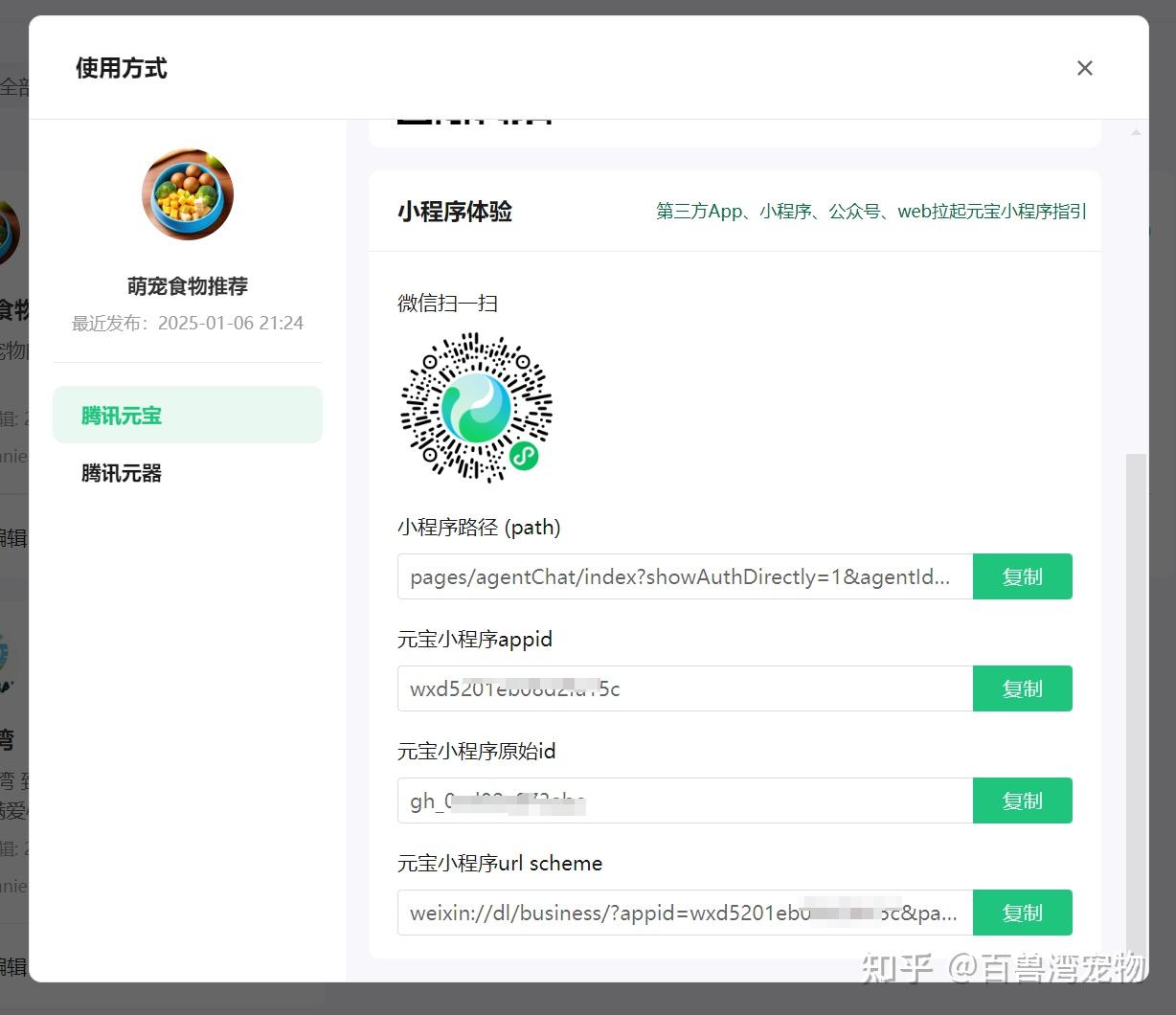Click the appid input field
The image size is (1176, 1015).
click(685, 688)
